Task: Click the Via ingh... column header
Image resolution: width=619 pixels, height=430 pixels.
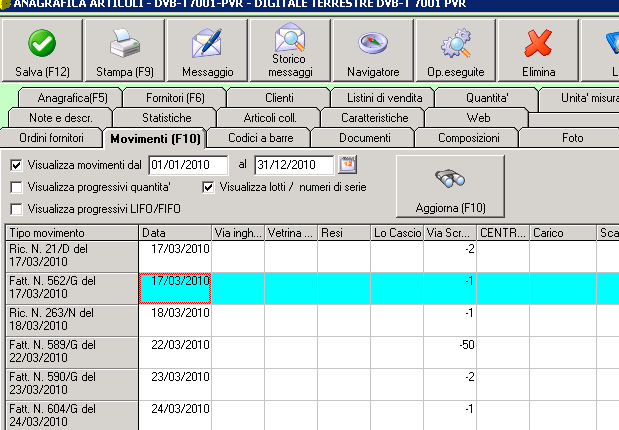Action: pyautogui.click(x=238, y=233)
